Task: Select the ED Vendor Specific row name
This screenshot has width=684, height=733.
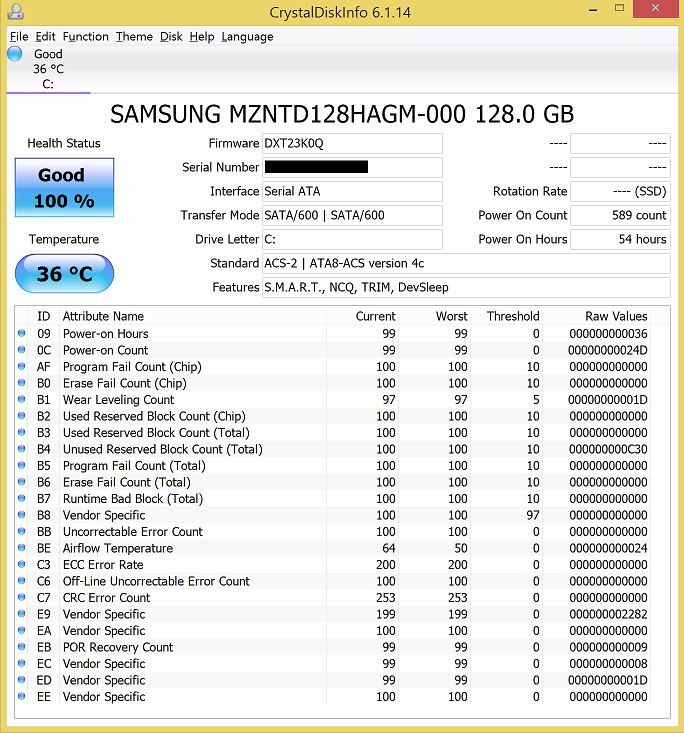Action: [x=104, y=680]
